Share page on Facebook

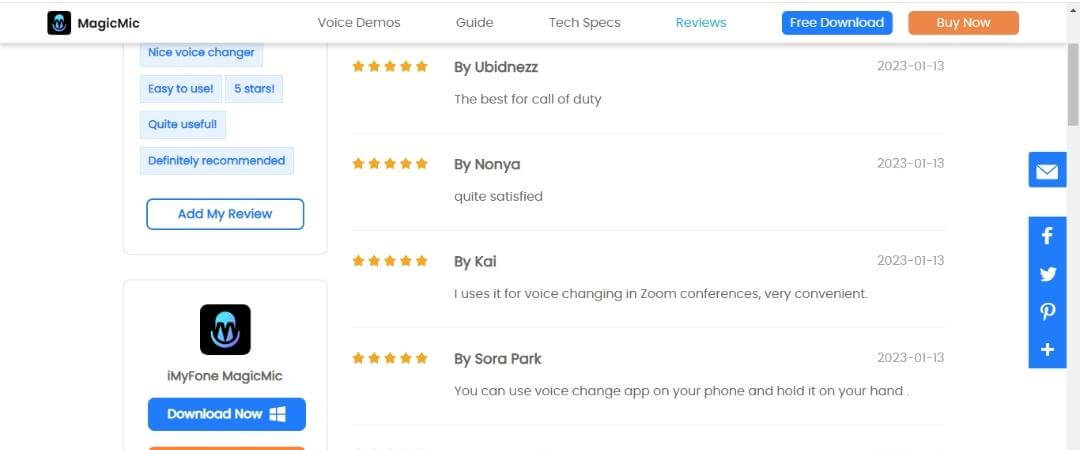(x=1047, y=236)
